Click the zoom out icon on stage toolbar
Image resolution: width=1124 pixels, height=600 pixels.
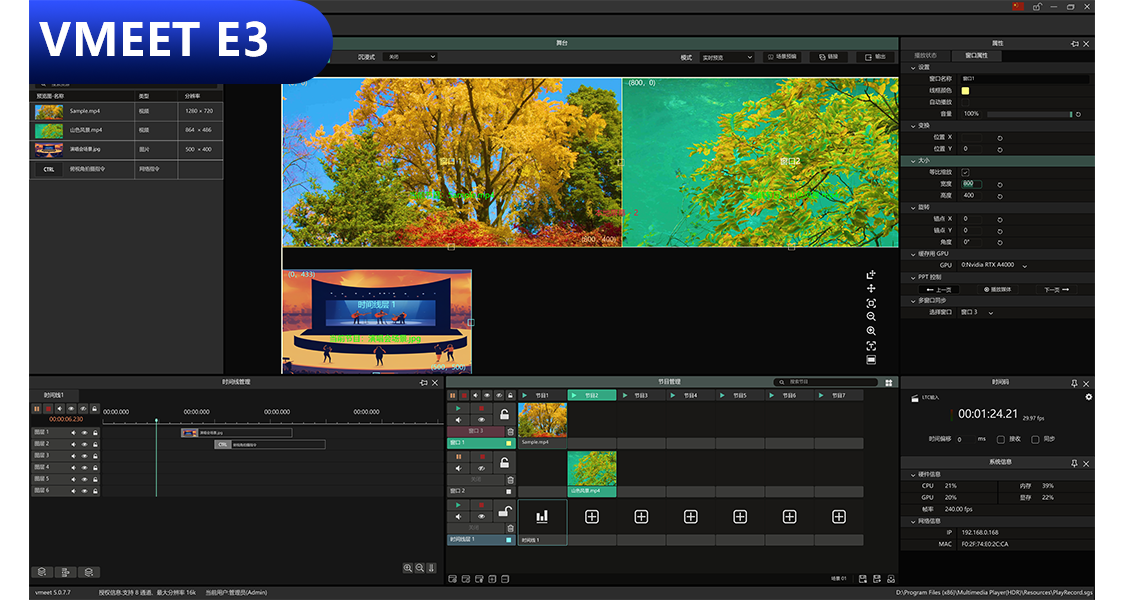tap(871, 316)
